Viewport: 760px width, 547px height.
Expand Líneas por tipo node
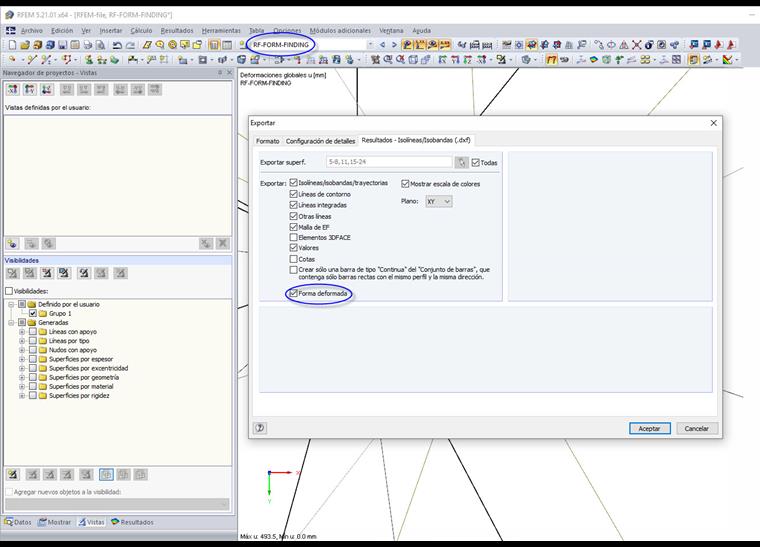click(x=22, y=341)
